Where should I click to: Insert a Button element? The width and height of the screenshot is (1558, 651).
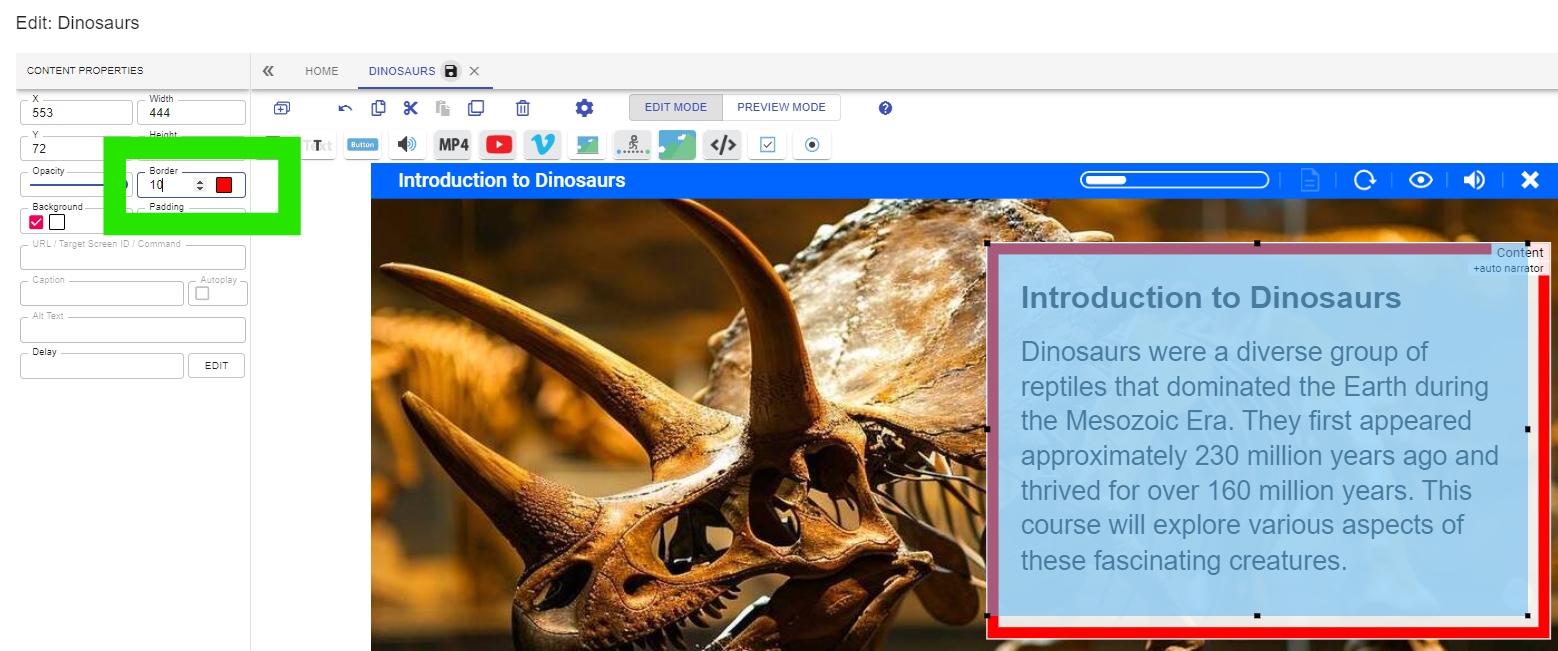362,145
